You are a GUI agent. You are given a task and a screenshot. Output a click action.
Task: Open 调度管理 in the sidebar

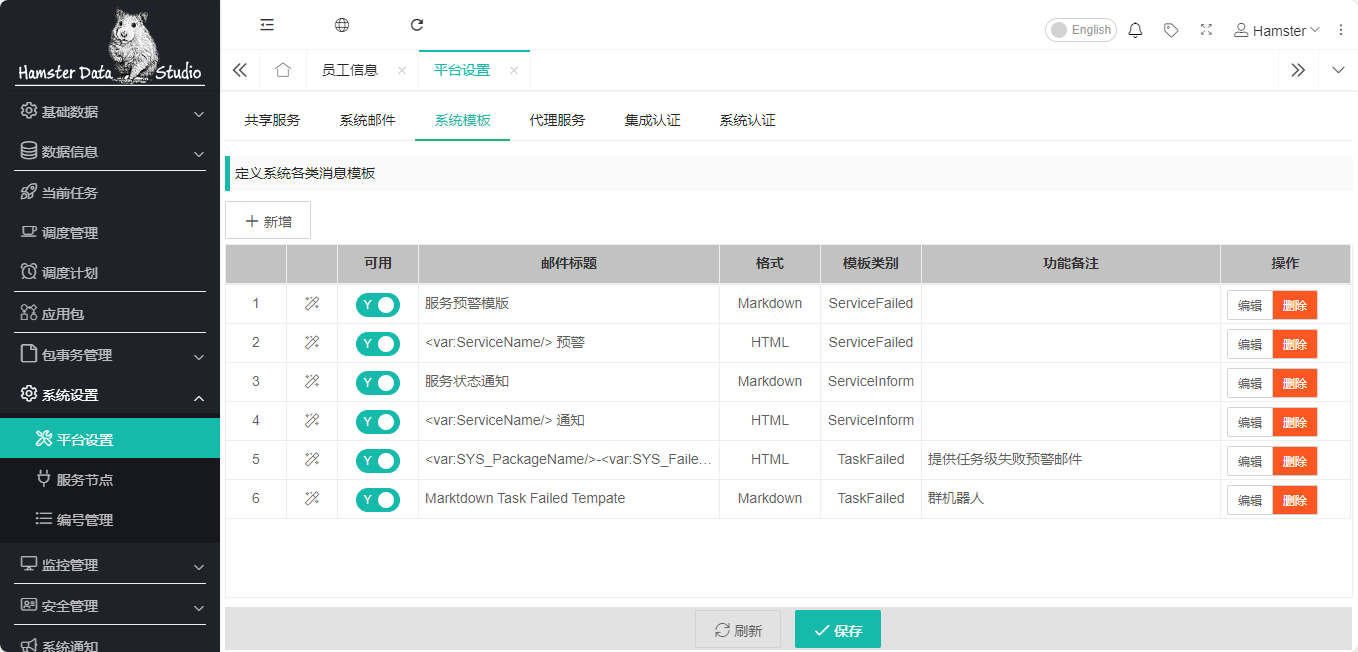pyautogui.click(x=110, y=232)
